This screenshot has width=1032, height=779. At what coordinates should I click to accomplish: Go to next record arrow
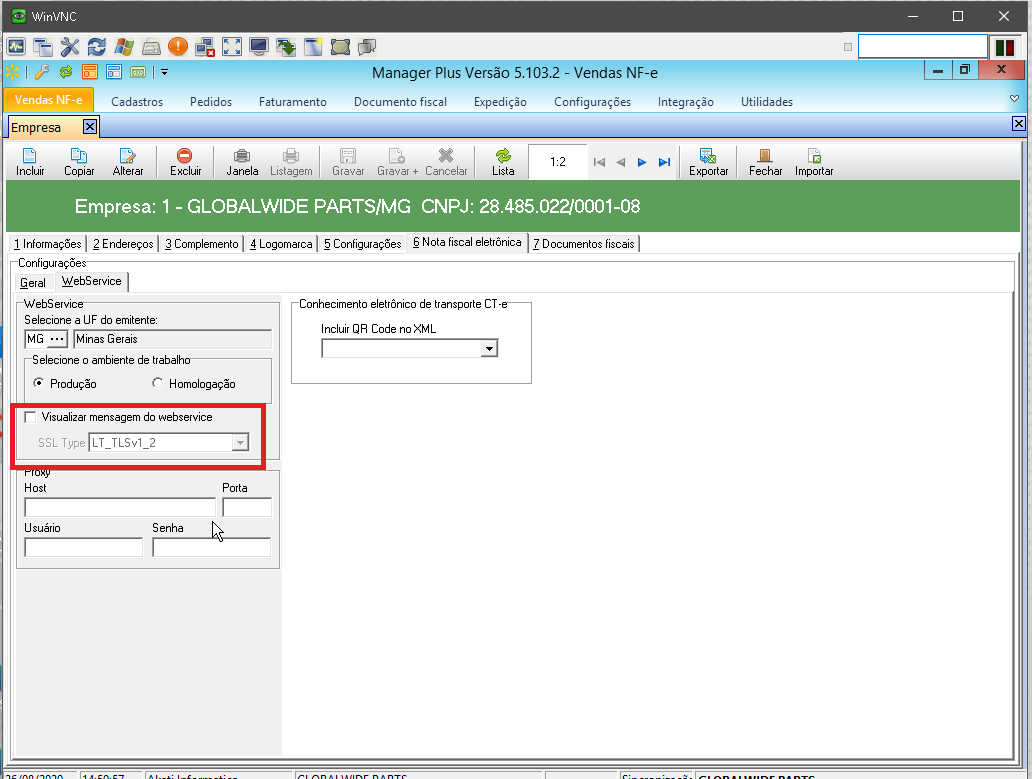[642, 162]
